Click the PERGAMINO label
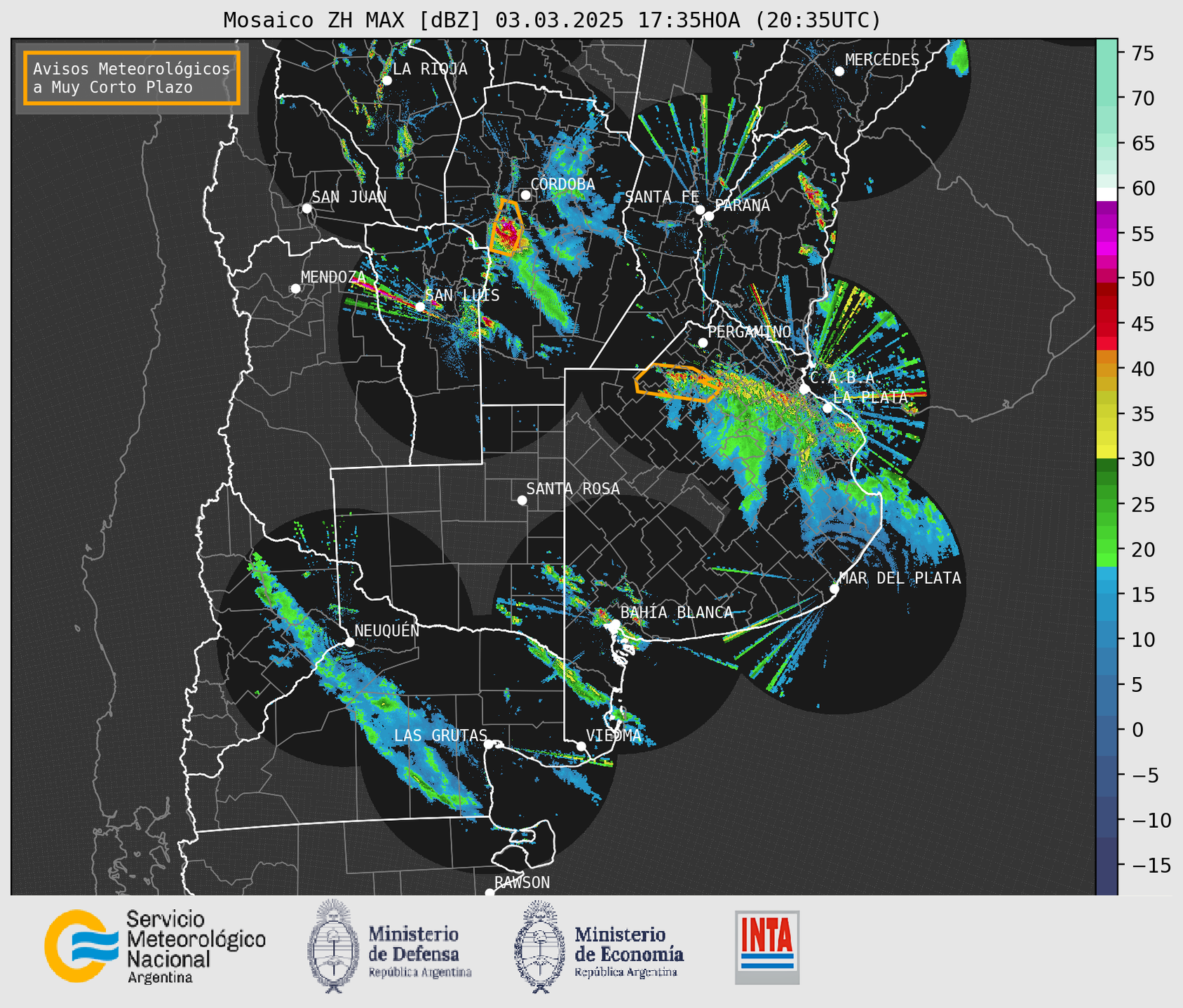 [749, 332]
